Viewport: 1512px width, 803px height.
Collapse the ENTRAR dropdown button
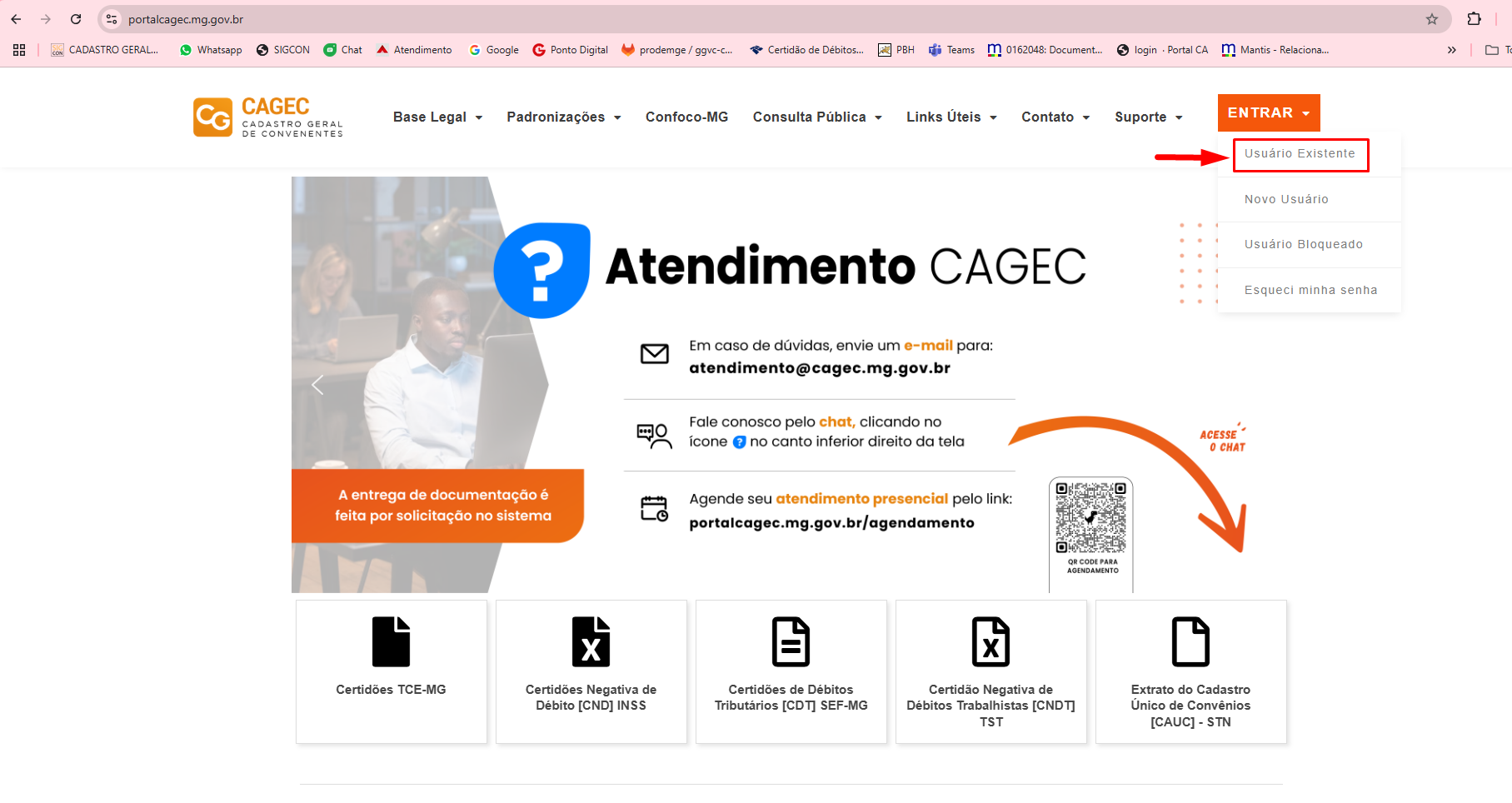1268,113
